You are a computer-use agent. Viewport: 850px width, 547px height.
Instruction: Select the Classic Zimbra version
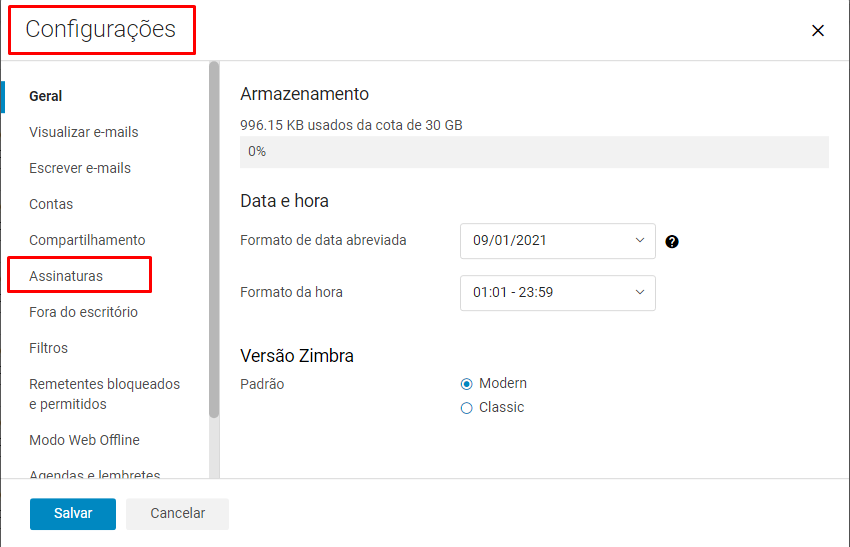(x=467, y=408)
